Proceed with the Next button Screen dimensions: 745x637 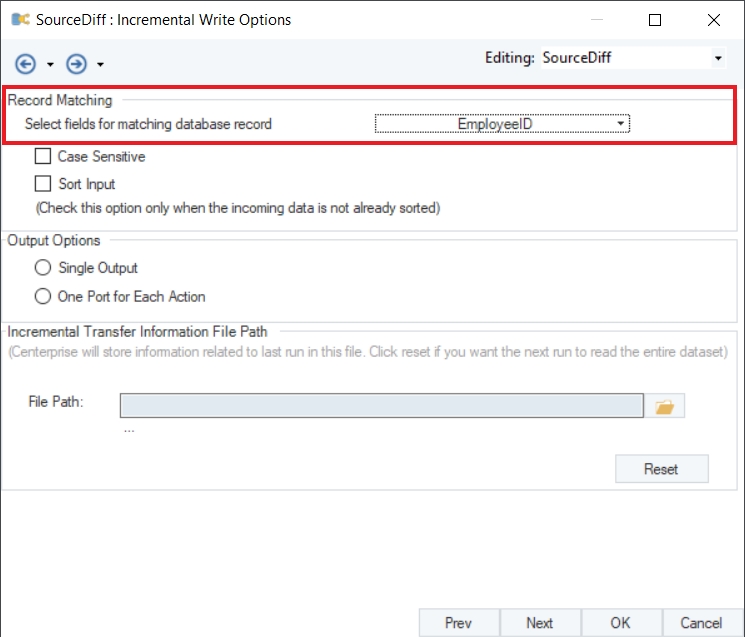point(540,622)
